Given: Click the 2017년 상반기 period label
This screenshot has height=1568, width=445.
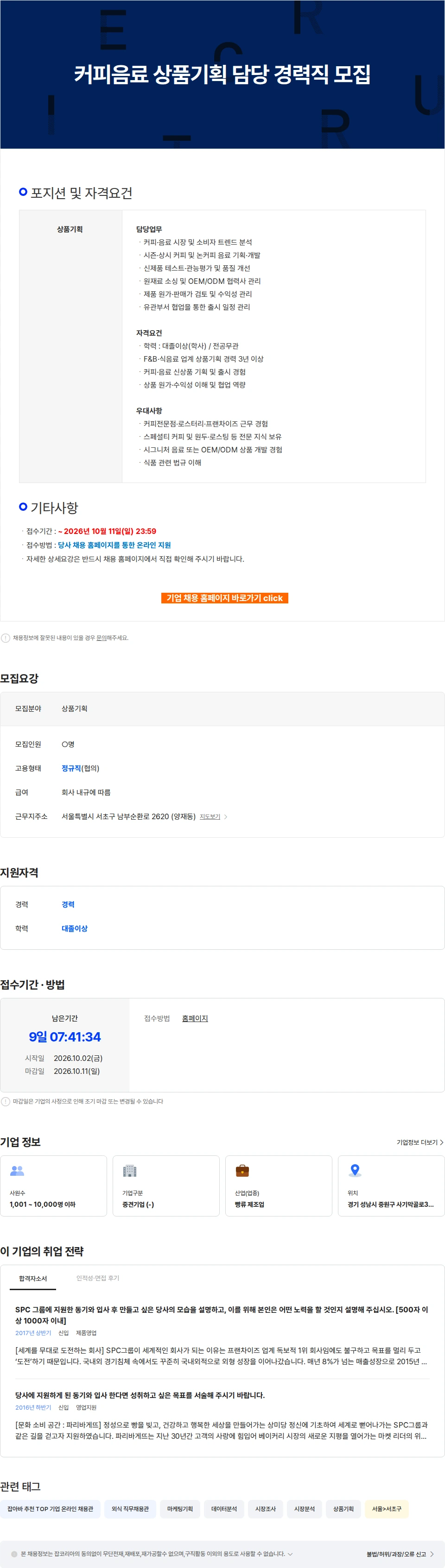Looking at the screenshot, I should 33,1333.
